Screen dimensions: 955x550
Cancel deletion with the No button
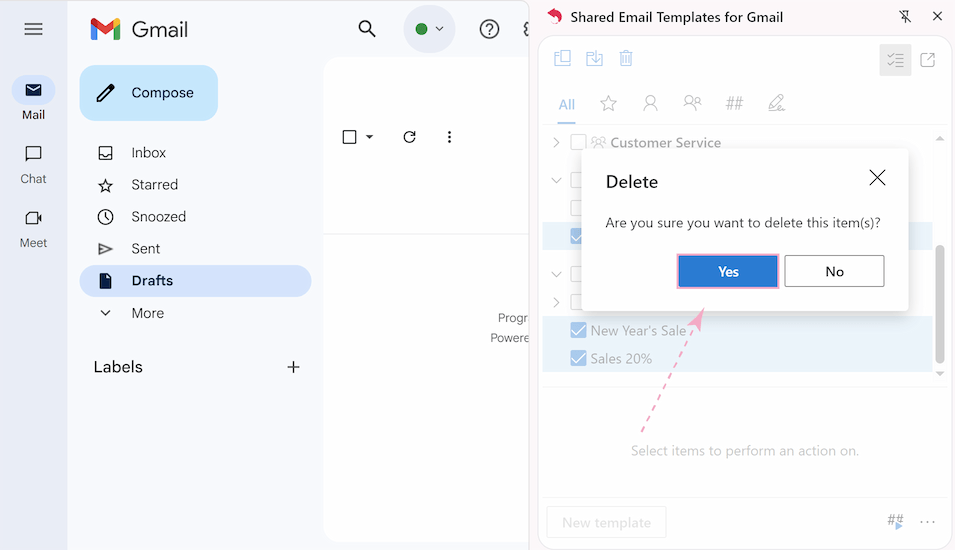[834, 271]
